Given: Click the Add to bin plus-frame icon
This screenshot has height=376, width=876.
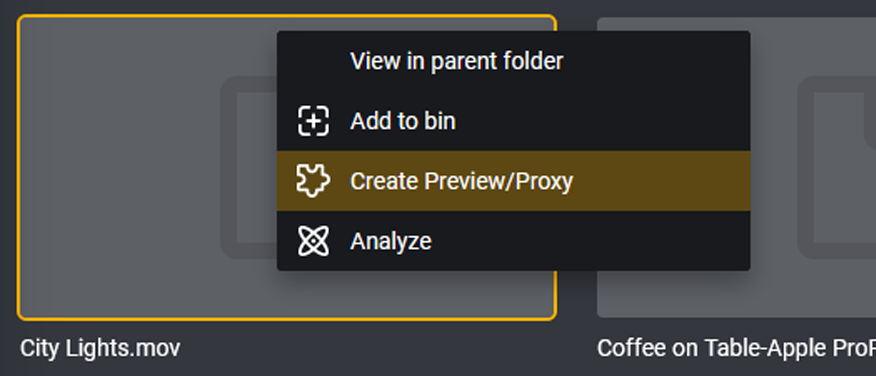Looking at the screenshot, I should (x=313, y=121).
